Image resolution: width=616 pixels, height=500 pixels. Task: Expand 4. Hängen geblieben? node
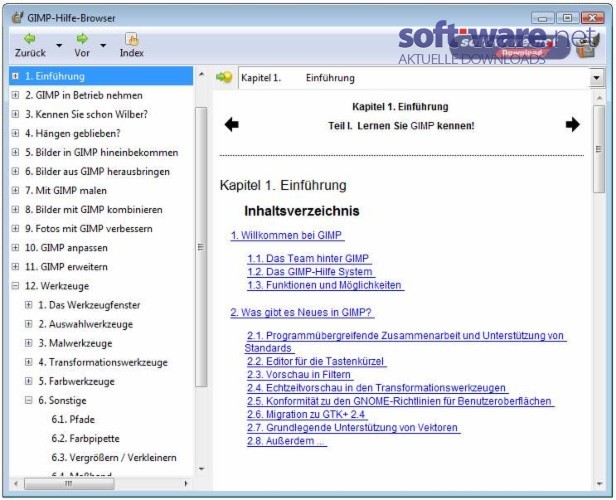pyautogui.click(x=15, y=133)
